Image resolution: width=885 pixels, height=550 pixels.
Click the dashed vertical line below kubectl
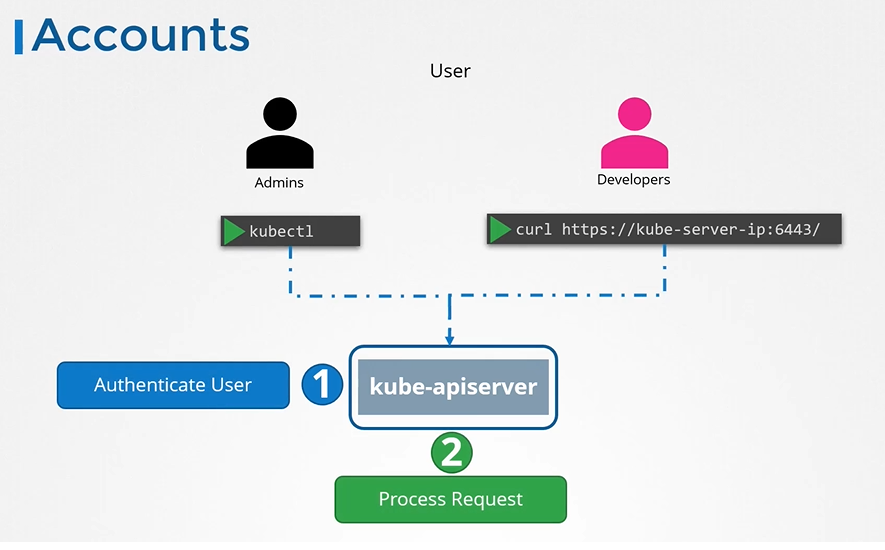coord(290,270)
